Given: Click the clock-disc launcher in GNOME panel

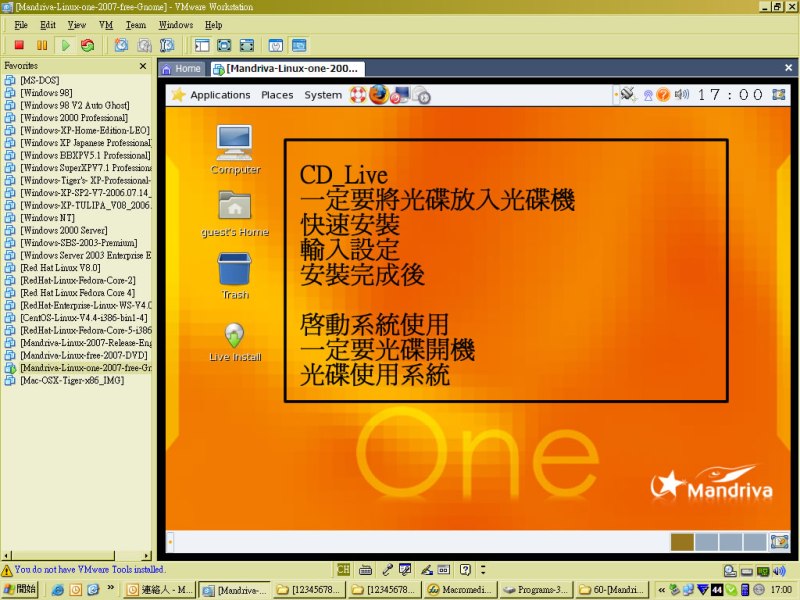Looking at the screenshot, I should pos(422,95).
